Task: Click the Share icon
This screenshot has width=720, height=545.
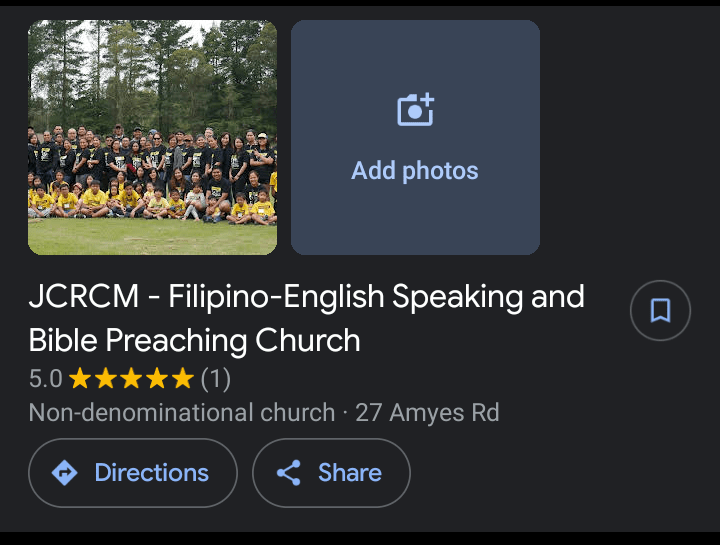Action: 289,473
